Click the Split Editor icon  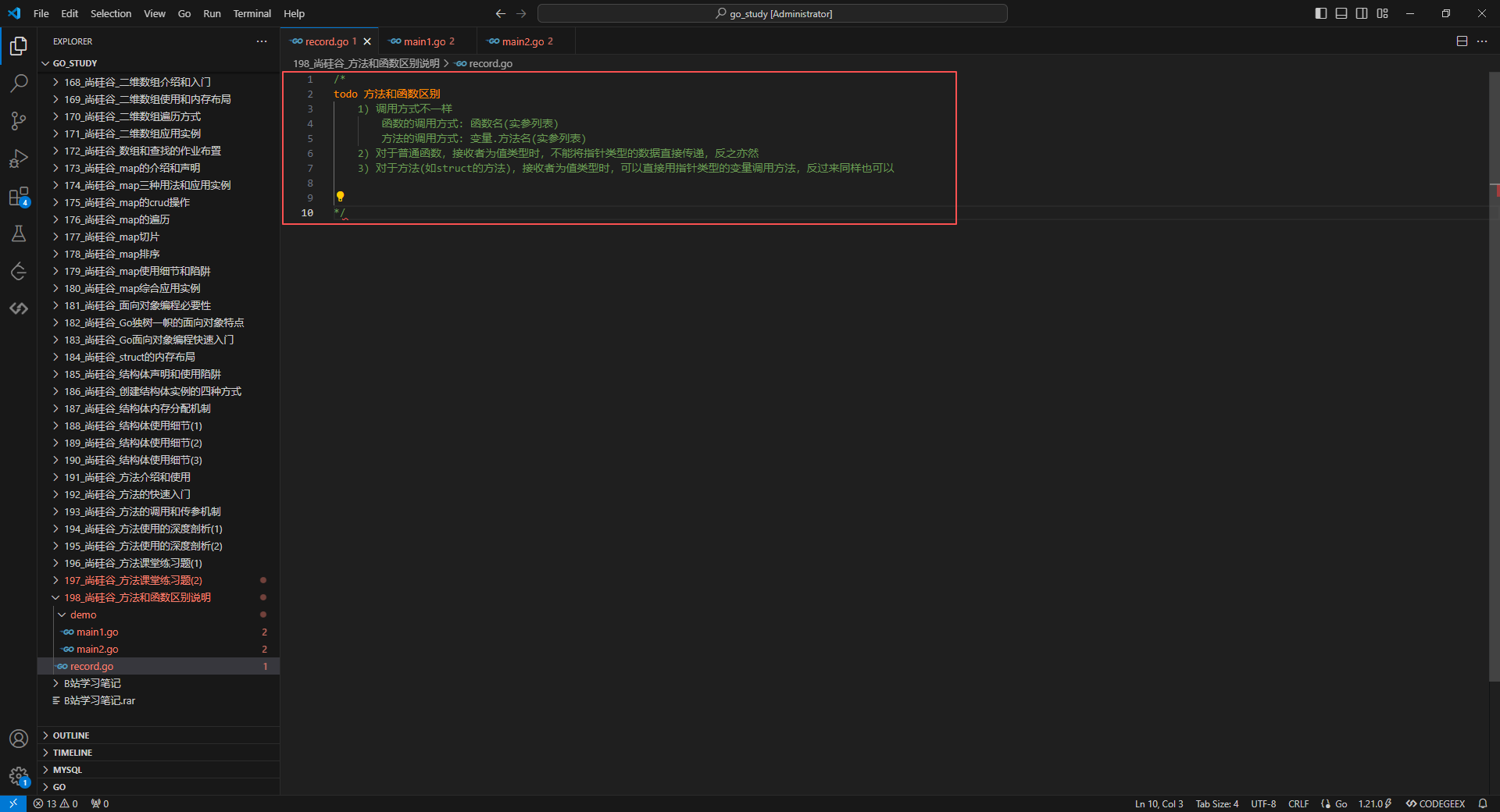click(x=1462, y=41)
